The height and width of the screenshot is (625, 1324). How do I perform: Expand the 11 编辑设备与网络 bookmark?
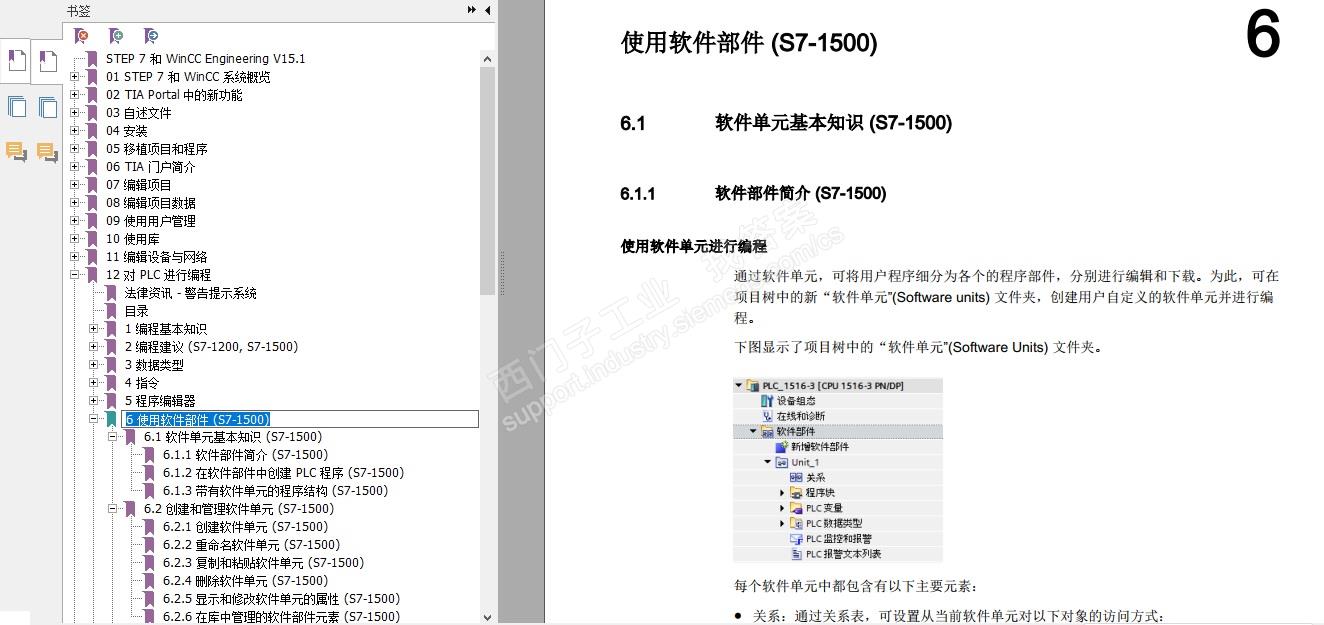(74, 257)
